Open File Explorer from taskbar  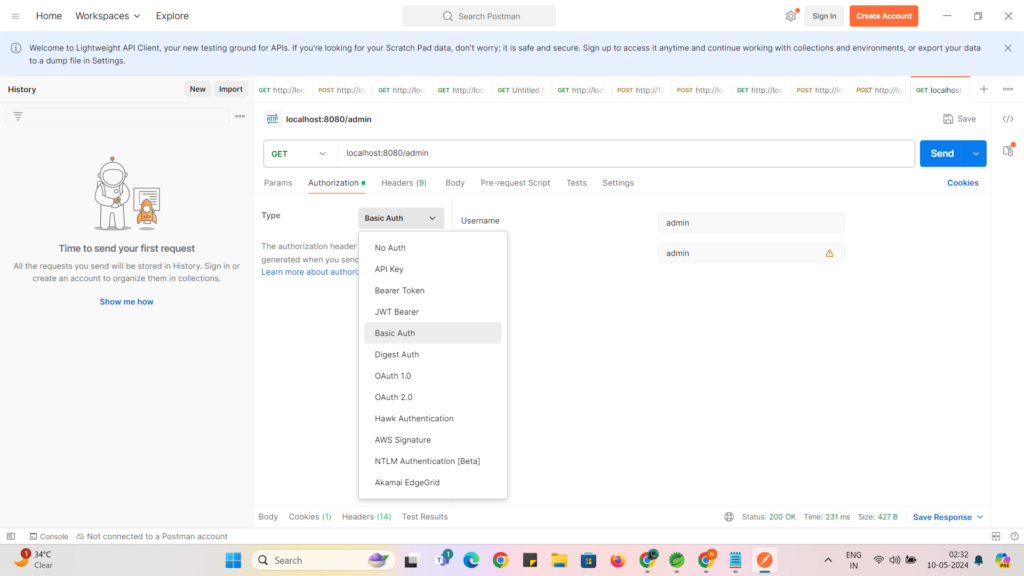tap(559, 560)
